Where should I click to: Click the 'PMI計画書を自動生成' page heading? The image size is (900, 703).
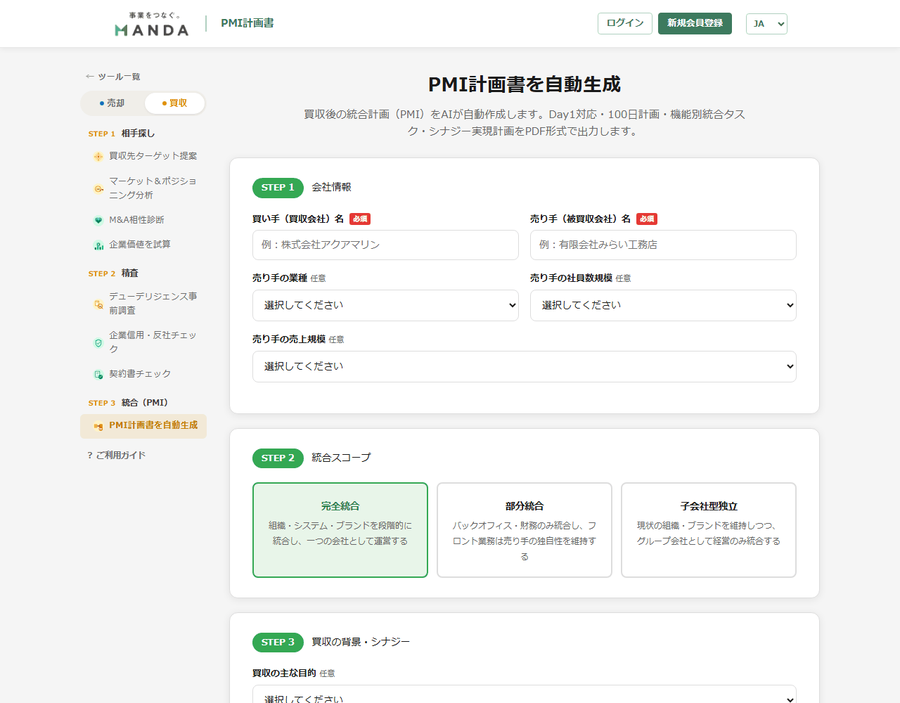524,84
